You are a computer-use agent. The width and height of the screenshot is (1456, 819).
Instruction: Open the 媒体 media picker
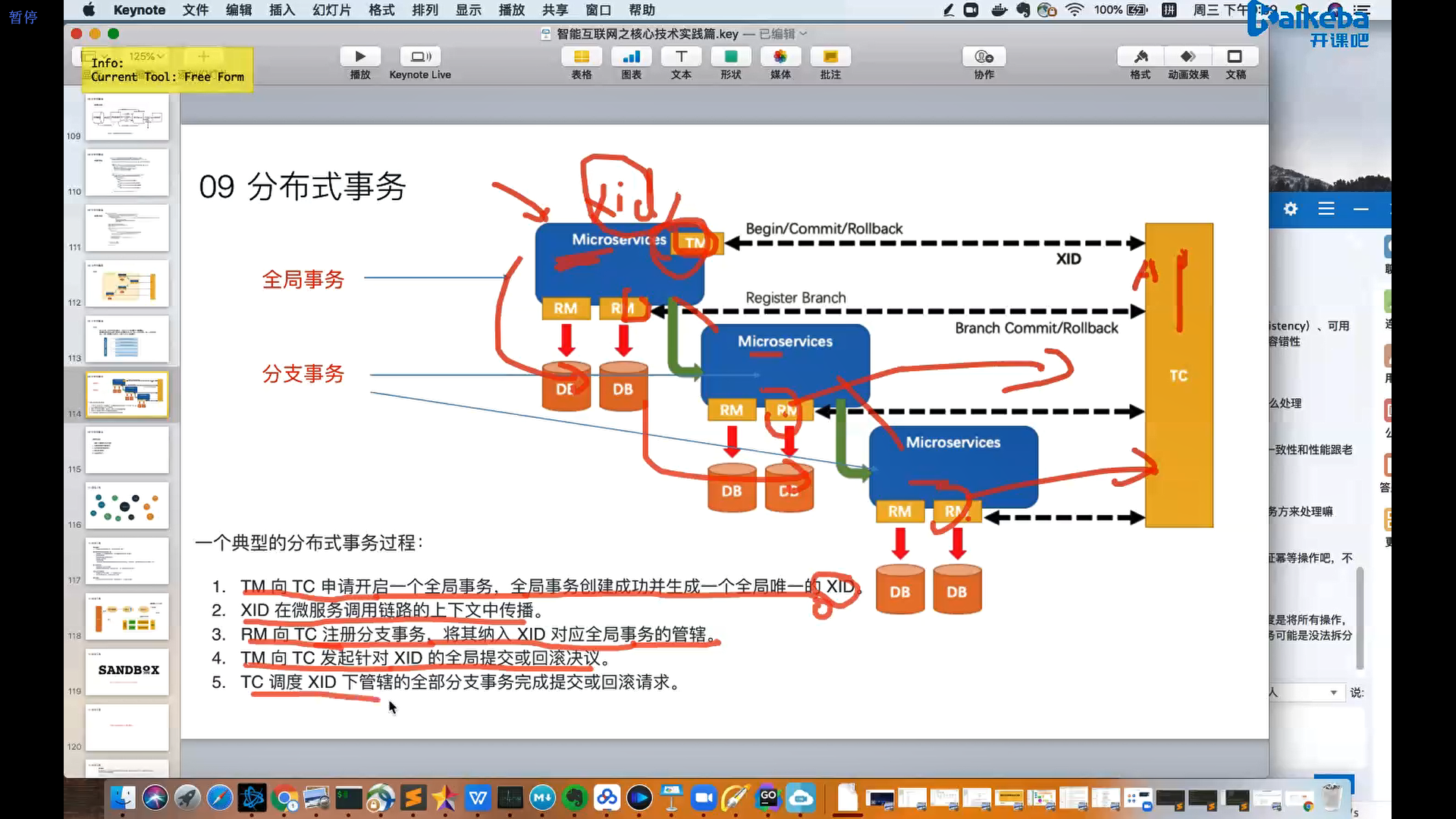click(780, 57)
